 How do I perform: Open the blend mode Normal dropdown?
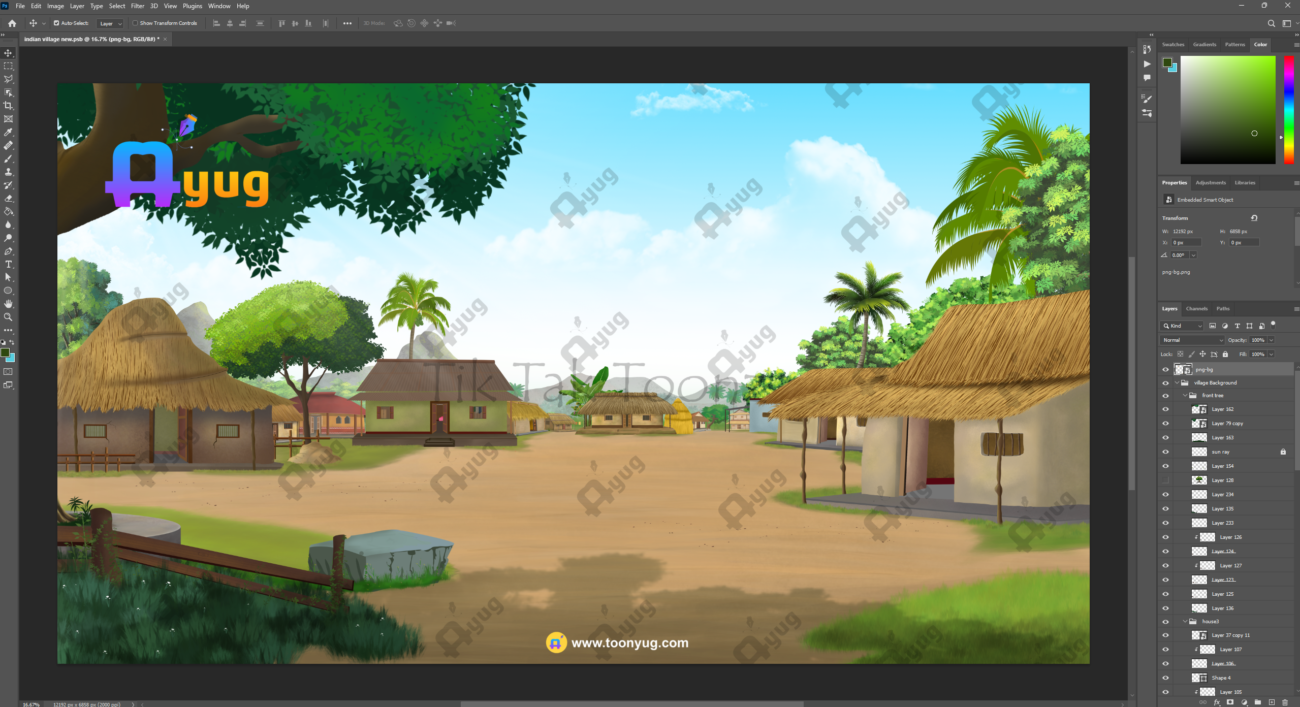(1192, 340)
